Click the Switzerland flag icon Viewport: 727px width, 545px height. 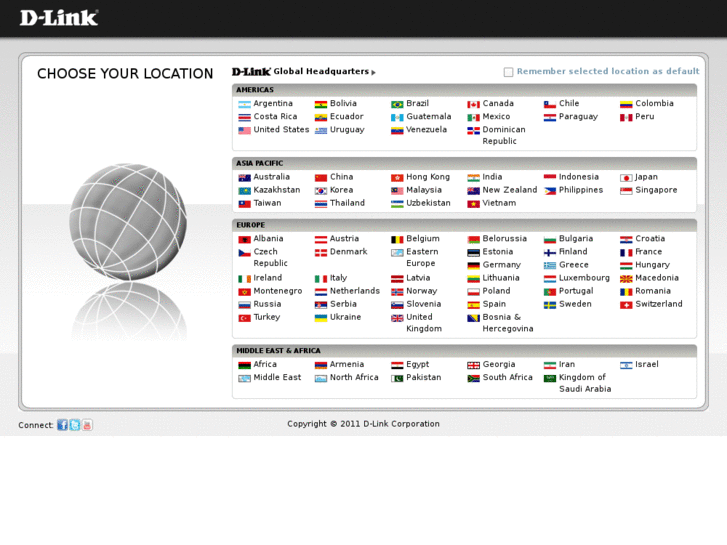point(626,305)
